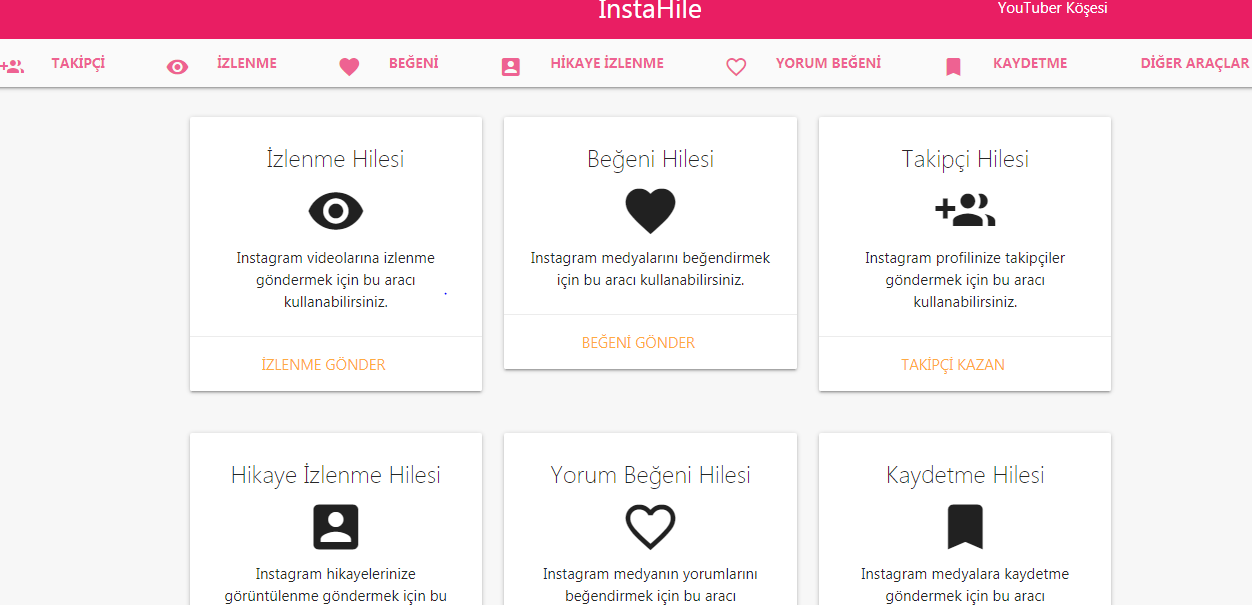Image resolution: width=1252 pixels, height=605 pixels.
Task: Click the portrait icon in Hikaye İzlenme Hilesi card
Action: 336,527
